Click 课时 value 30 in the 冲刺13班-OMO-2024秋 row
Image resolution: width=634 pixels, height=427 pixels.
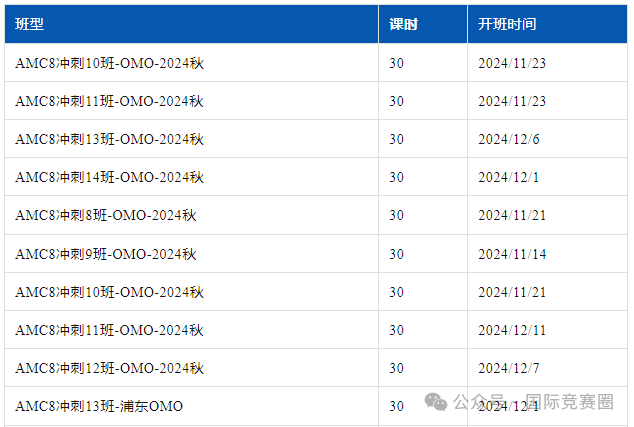coord(396,139)
